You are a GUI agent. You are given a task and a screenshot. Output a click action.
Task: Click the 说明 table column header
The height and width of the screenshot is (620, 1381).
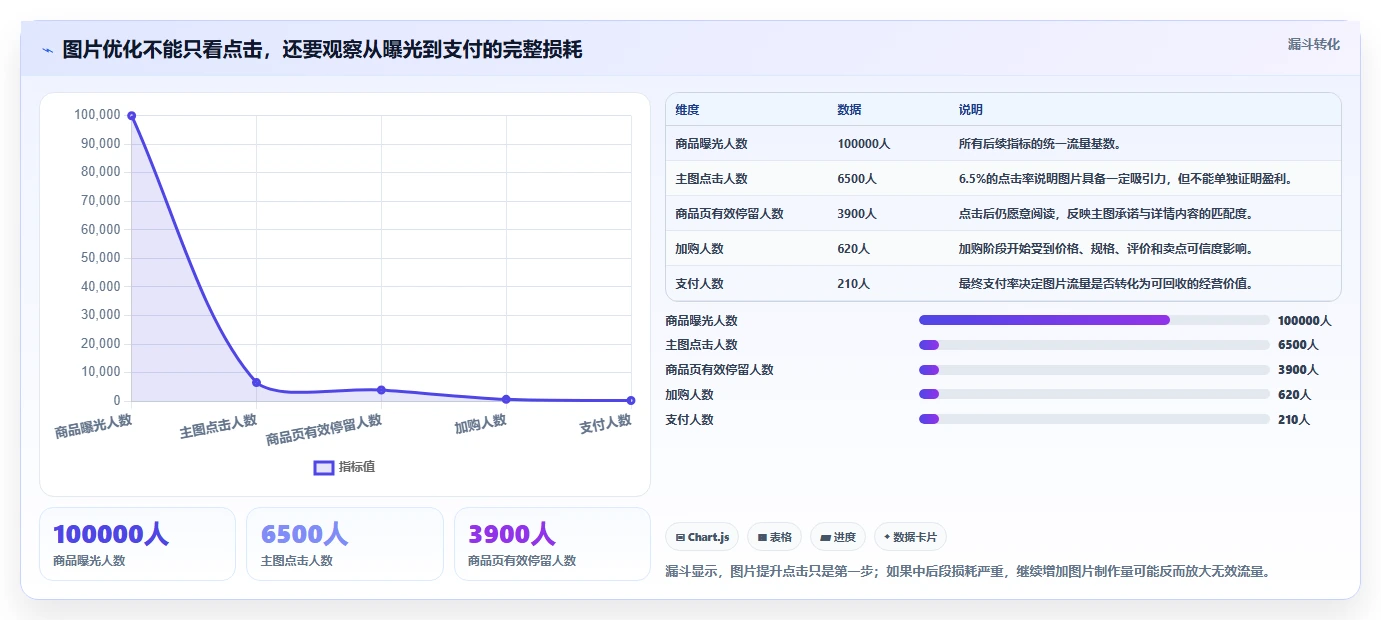(970, 110)
